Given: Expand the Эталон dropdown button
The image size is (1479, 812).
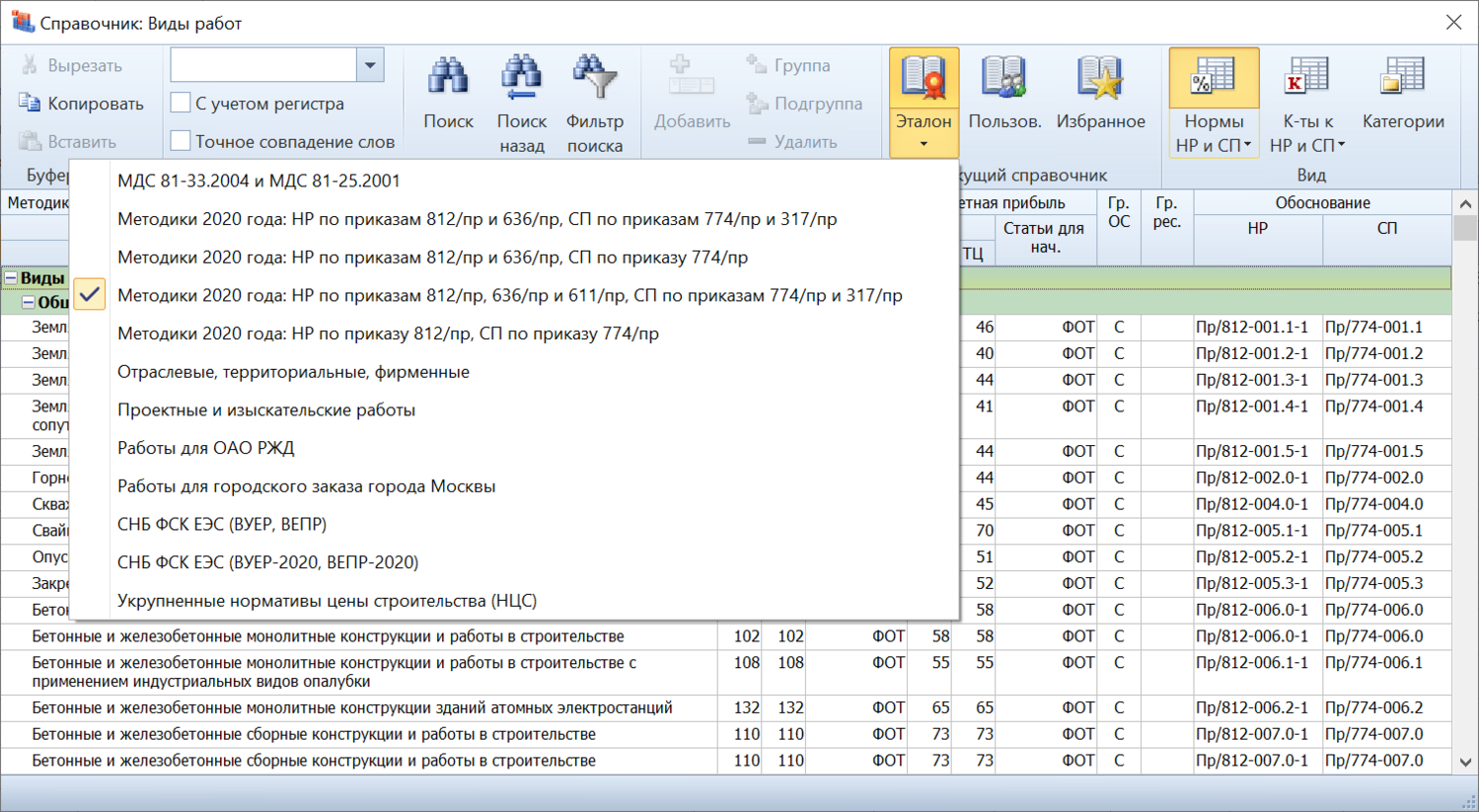Looking at the screenshot, I should click(x=924, y=144).
